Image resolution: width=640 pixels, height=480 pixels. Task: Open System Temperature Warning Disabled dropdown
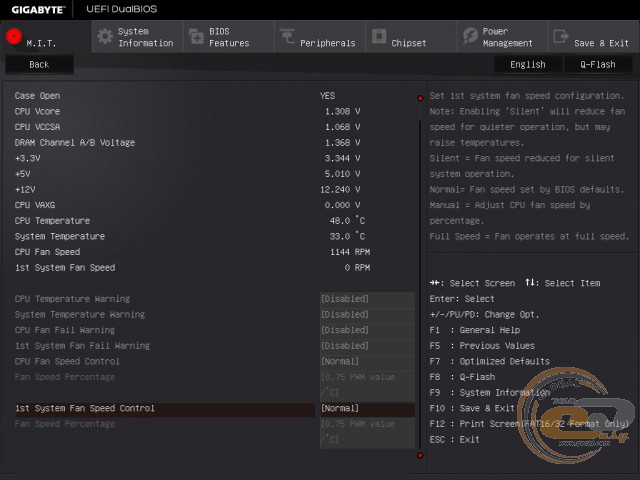tap(367, 314)
